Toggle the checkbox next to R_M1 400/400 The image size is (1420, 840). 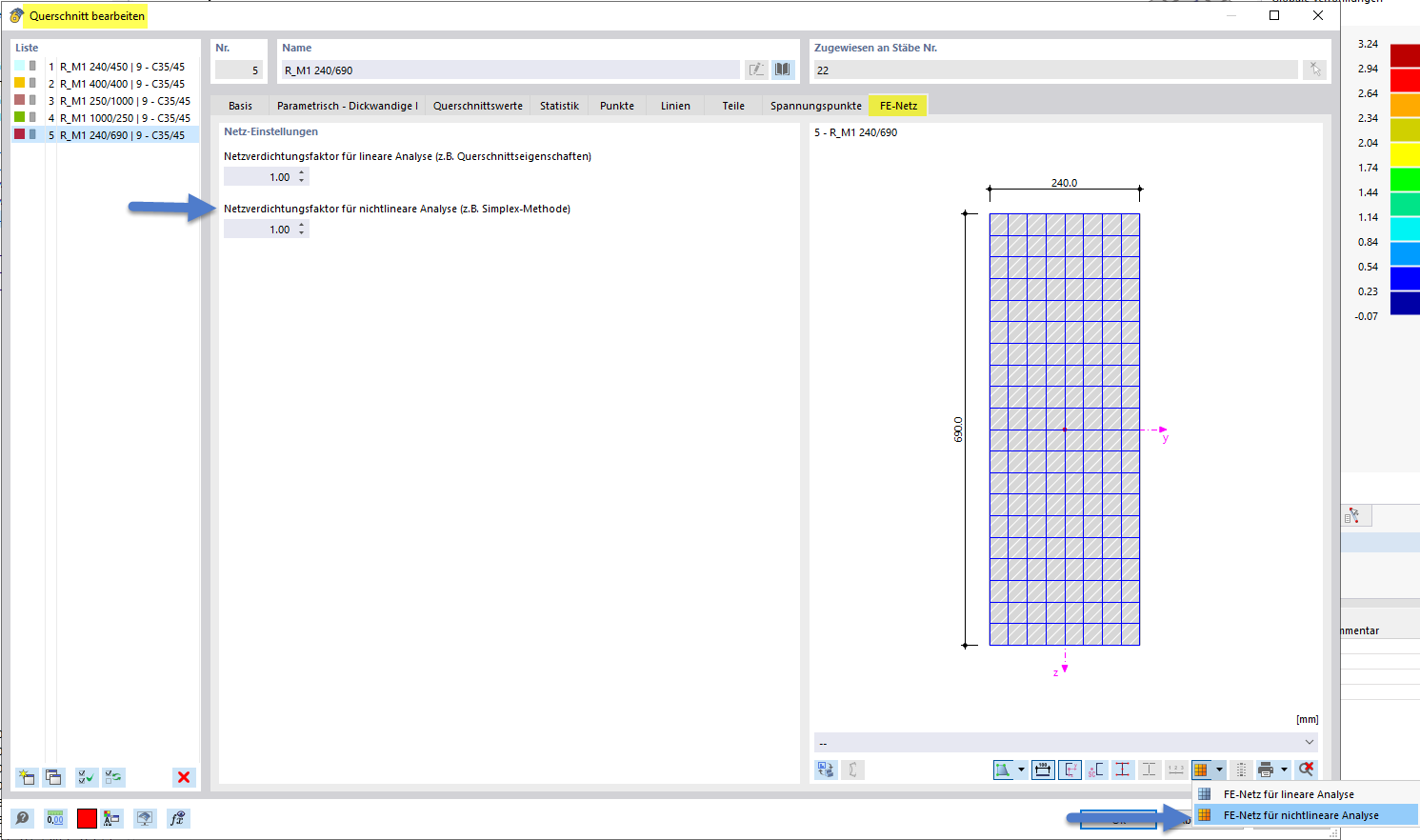click(34, 83)
